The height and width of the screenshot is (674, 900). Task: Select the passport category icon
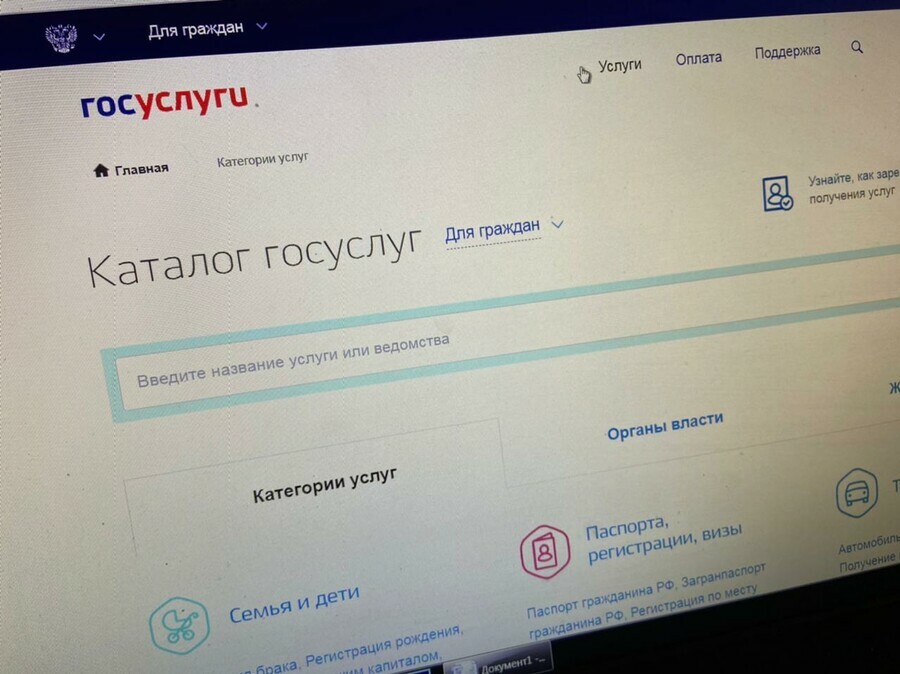545,551
